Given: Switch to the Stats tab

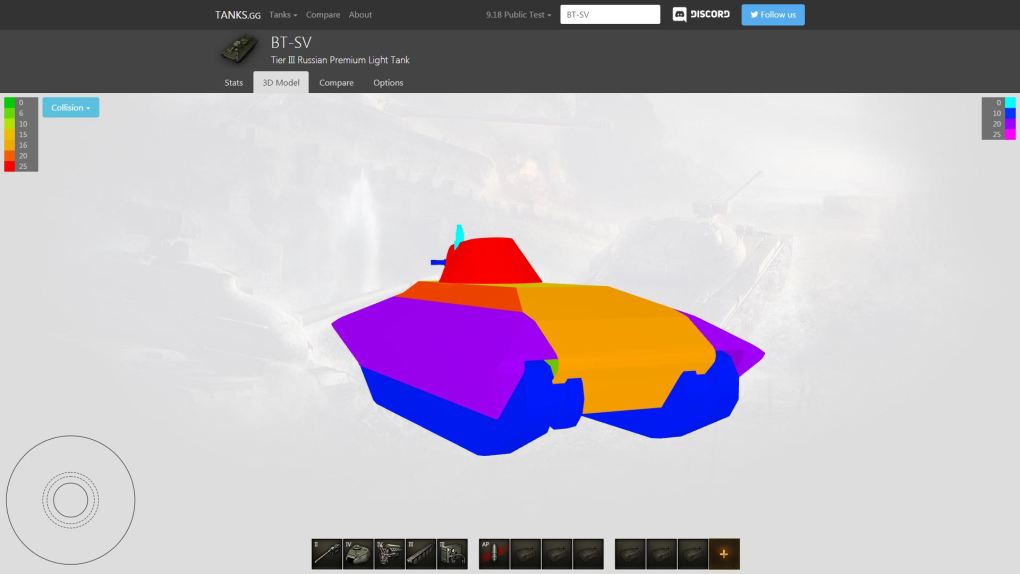Looking at the screenshot, I should pyautogui.click(x=234, y=83).
